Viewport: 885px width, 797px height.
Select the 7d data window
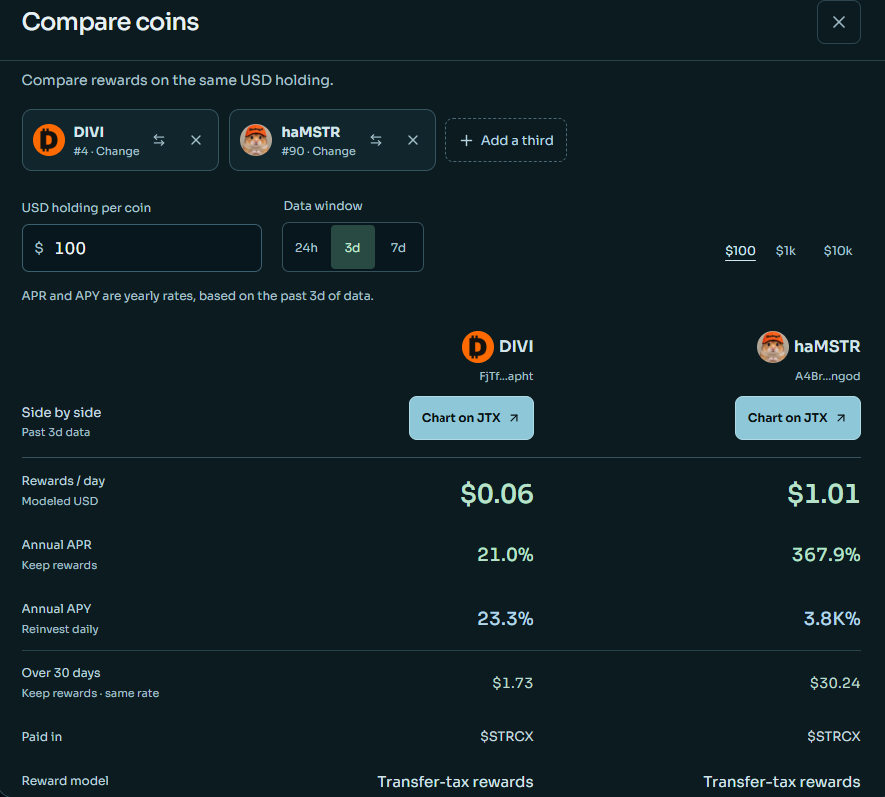pos(398,247)
